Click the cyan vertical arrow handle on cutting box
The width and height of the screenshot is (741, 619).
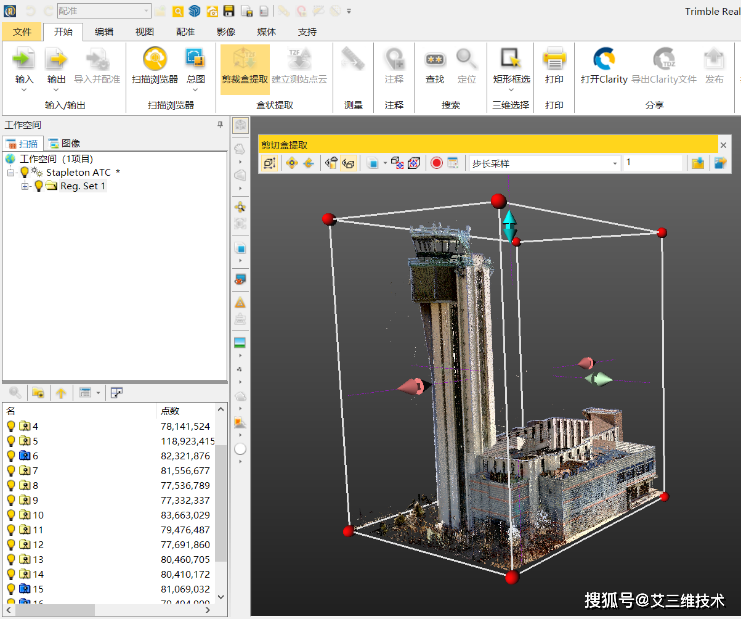tap(509, 226)
